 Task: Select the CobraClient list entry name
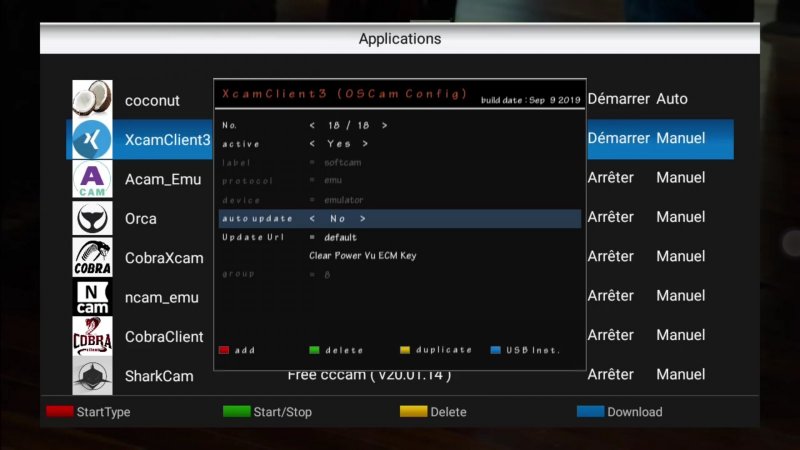pyautogui.click(x=164, y=337)
